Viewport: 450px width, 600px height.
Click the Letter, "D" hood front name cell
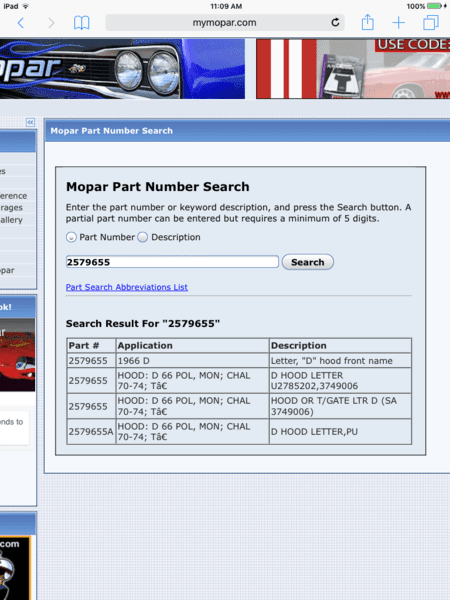(341, 360)
